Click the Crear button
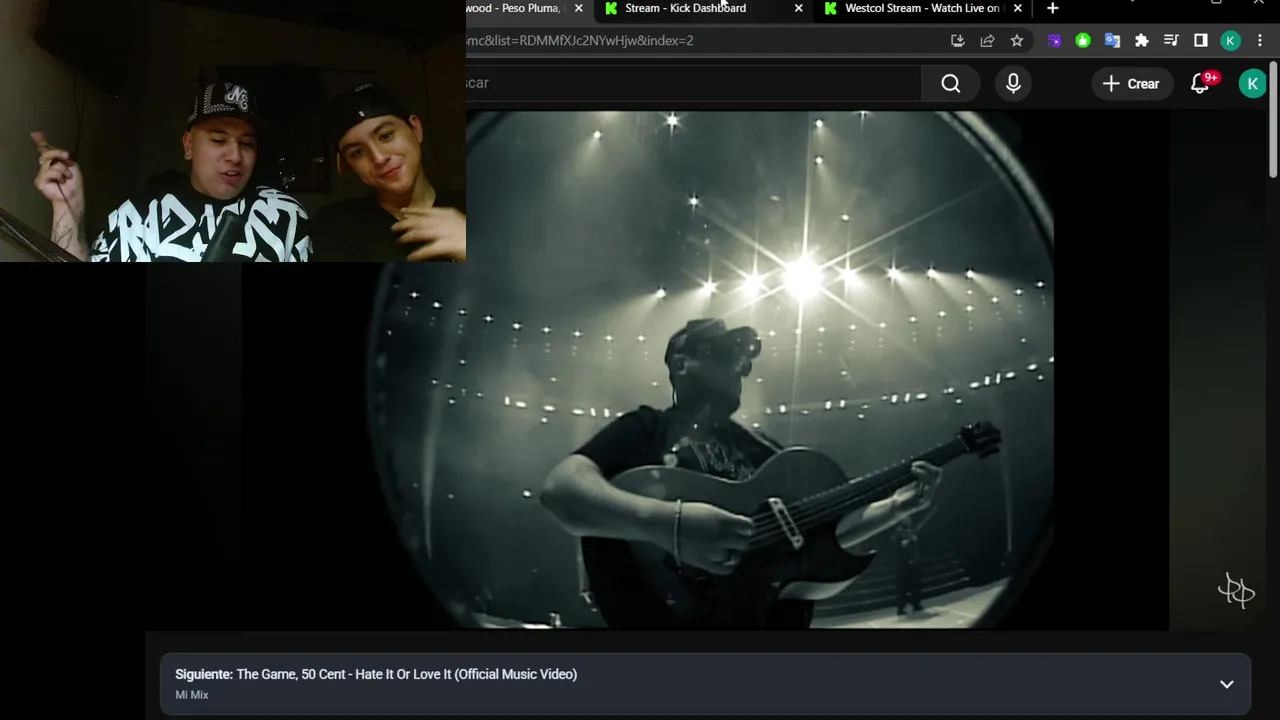 [1131, 84]
